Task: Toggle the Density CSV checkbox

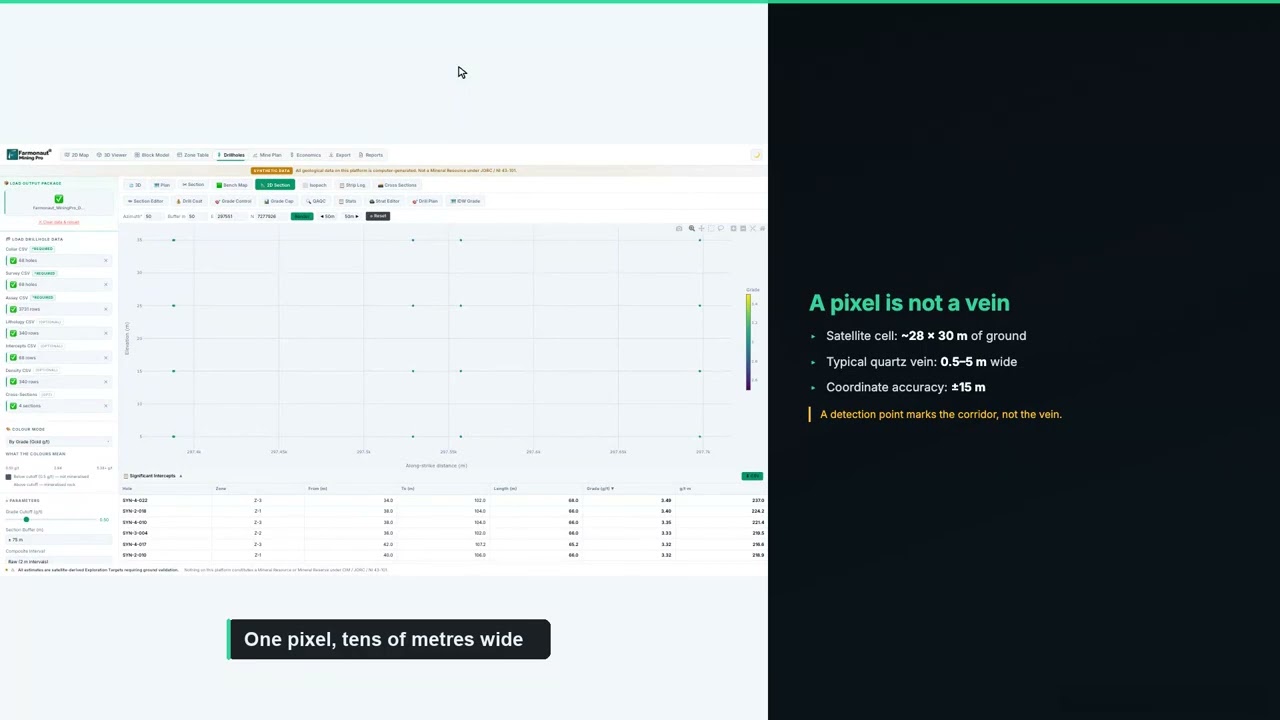Action: pos(12,382)
